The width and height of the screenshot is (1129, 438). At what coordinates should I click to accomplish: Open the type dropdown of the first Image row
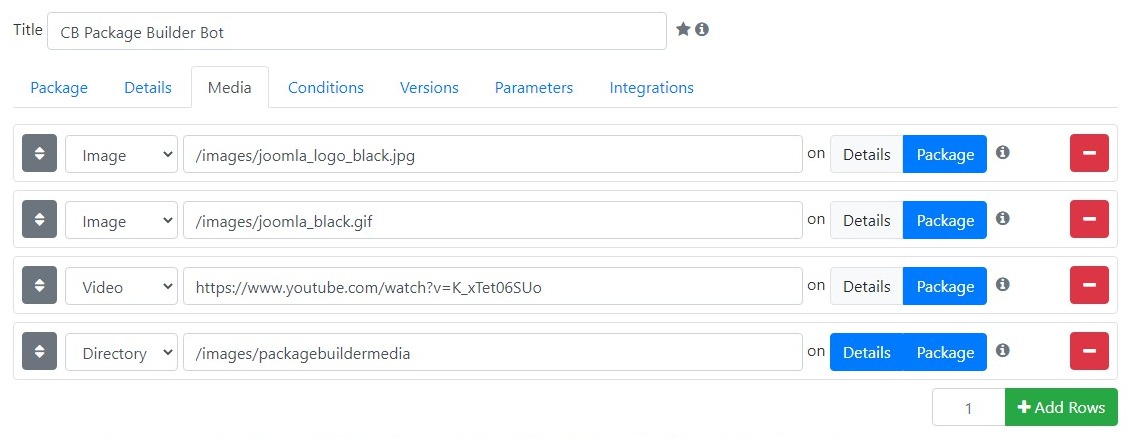point(122,154)
